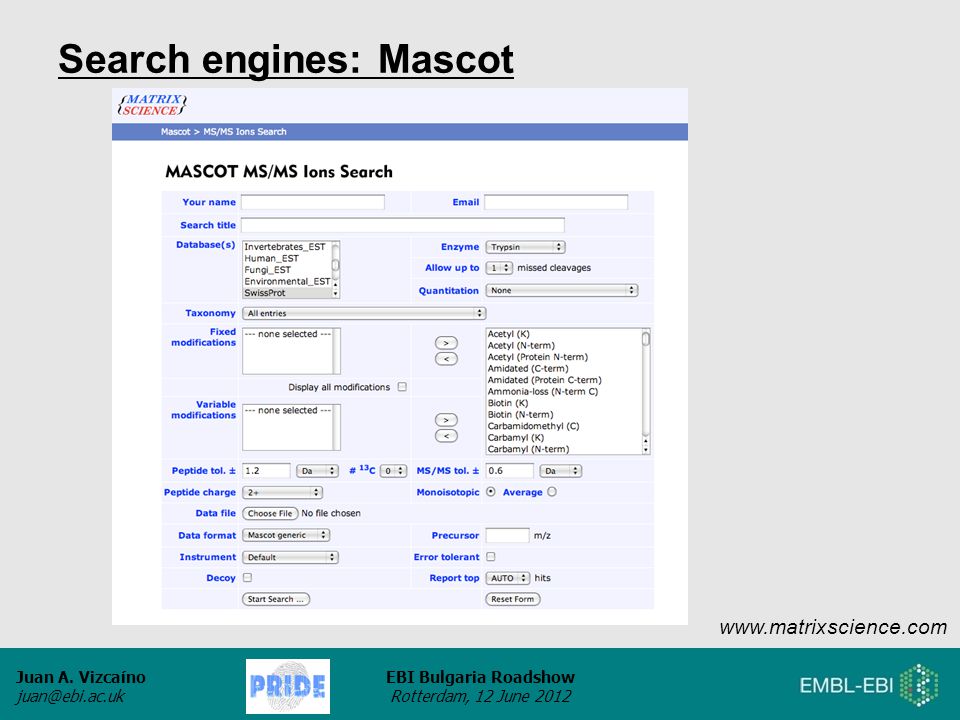Click the Precursor m/z input field
The image size is (960, 720).
click(x=508, y=535)
